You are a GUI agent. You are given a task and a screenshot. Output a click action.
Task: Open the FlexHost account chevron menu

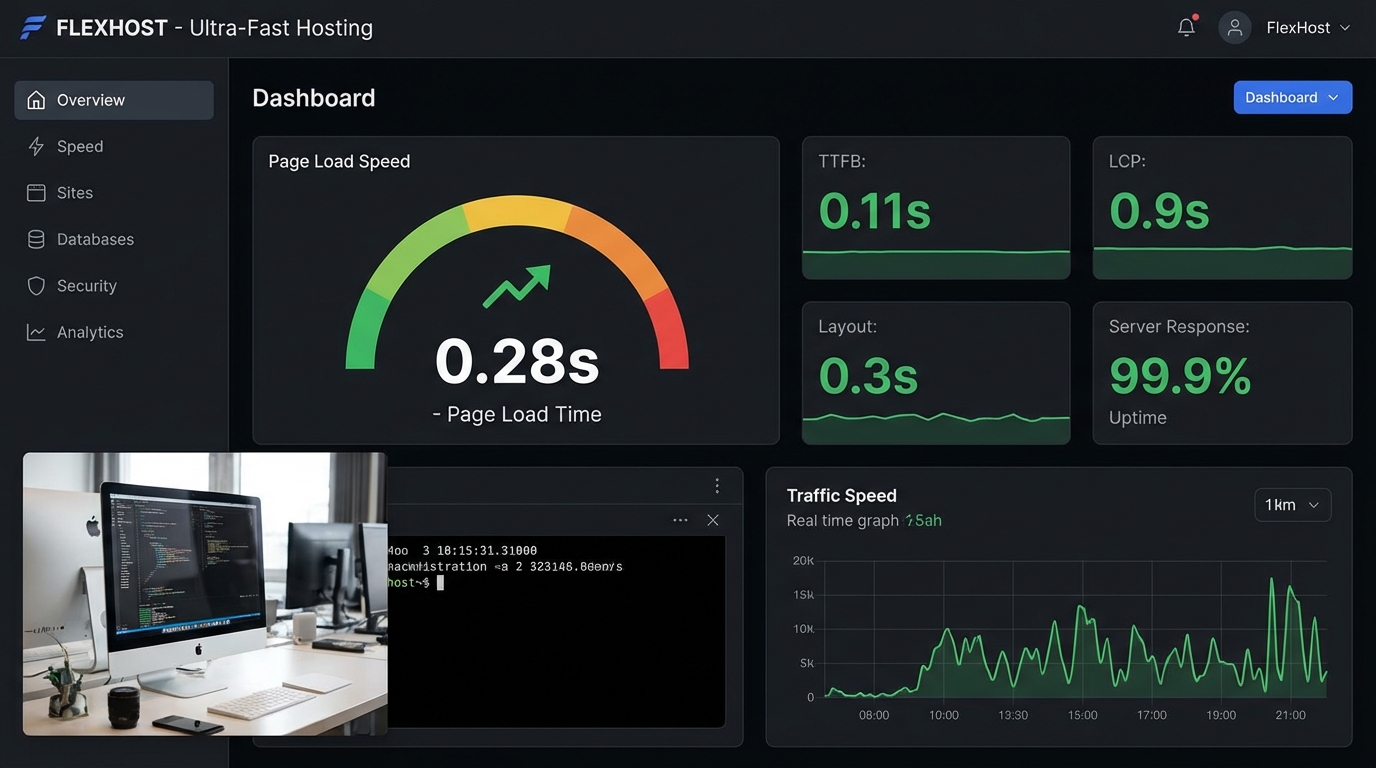coord(1346,28)
